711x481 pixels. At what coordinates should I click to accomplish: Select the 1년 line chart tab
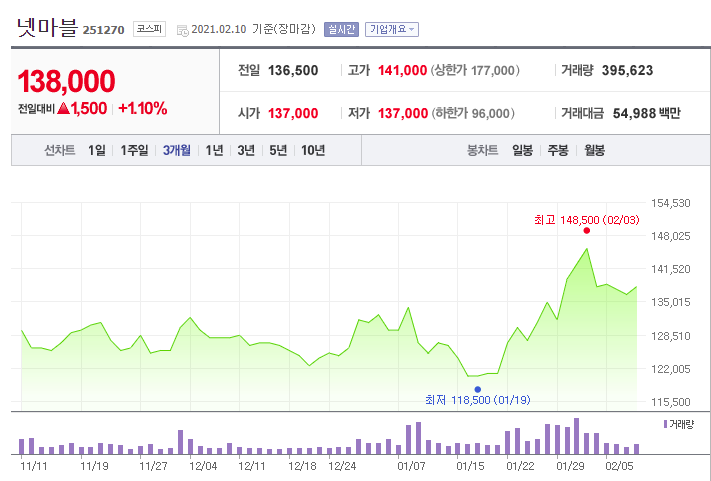coord(214,150)
